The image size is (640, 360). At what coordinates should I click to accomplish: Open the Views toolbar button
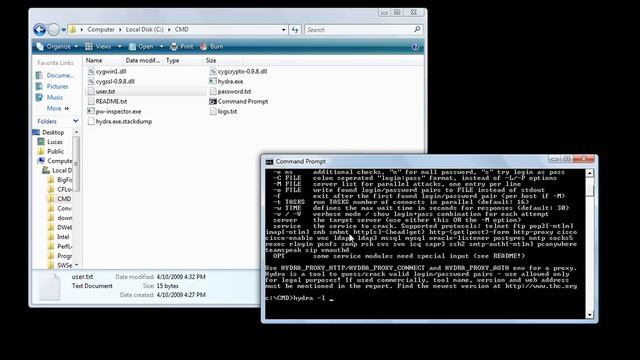click(98, 47)
